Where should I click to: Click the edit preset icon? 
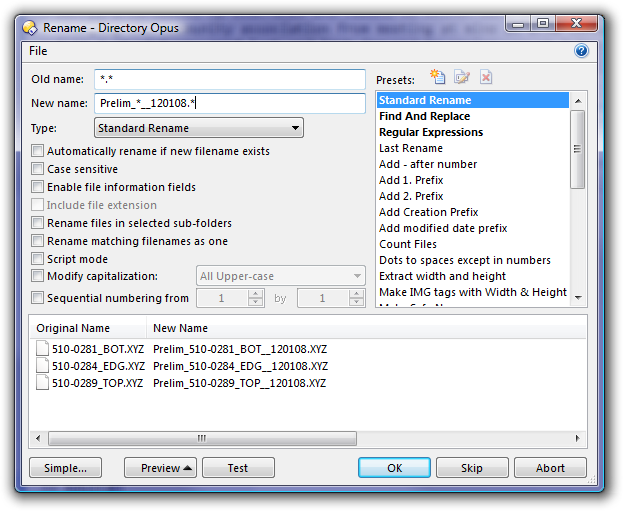point(461,77)
